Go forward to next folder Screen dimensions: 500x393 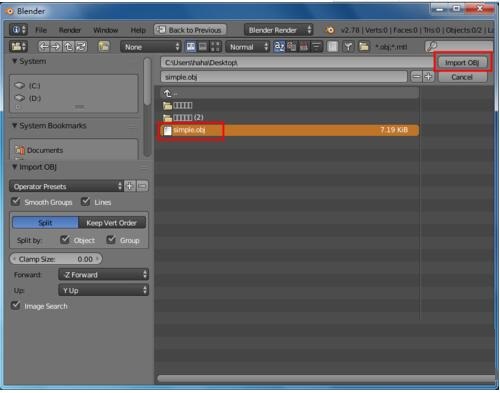[x=56, y=47]
